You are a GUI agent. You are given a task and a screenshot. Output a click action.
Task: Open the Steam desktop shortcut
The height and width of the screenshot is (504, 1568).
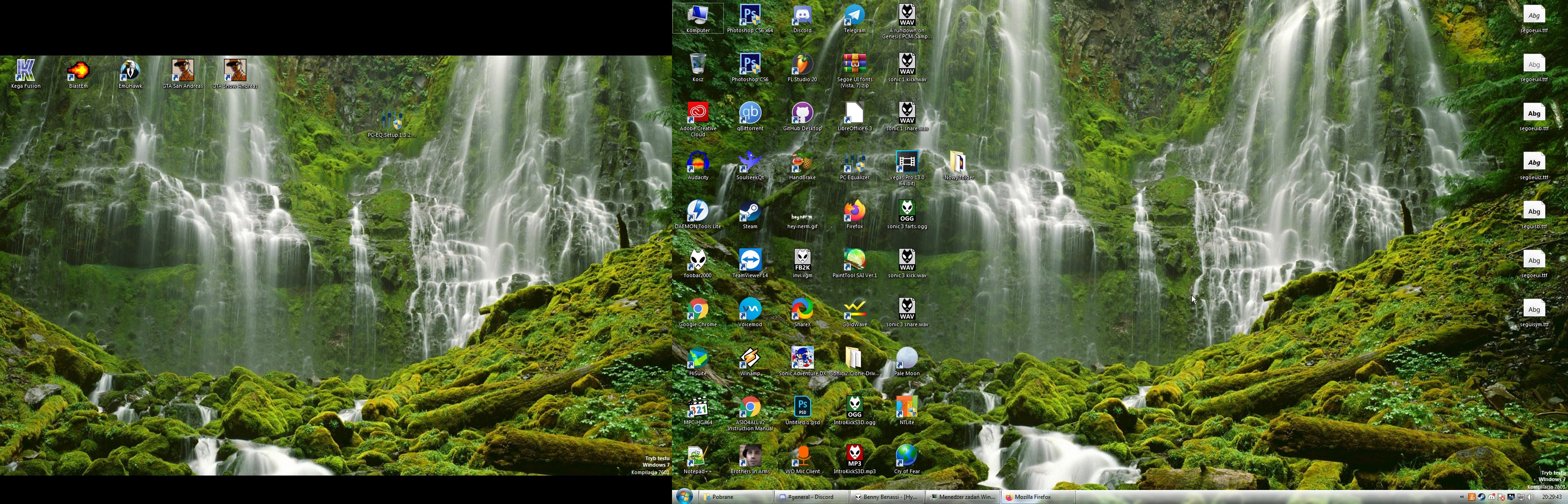pos(750,214)
